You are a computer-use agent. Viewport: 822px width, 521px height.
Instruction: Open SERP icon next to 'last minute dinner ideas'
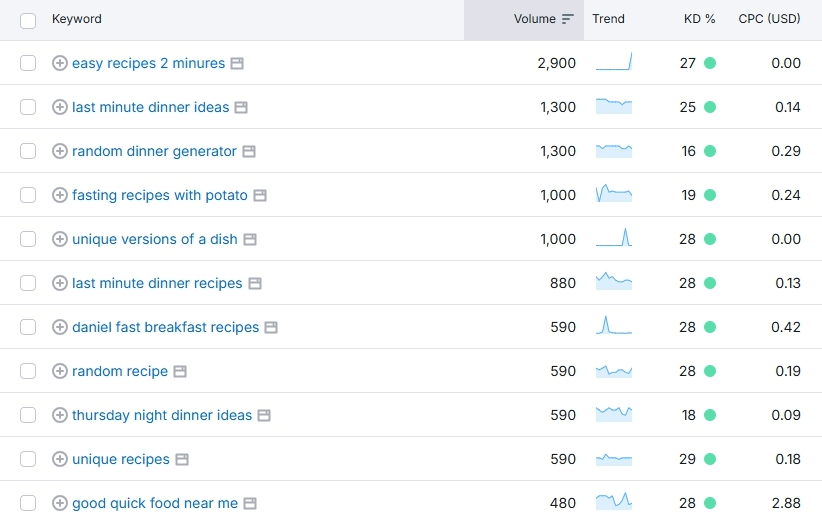pyautogui.click(x=241, y=107)
